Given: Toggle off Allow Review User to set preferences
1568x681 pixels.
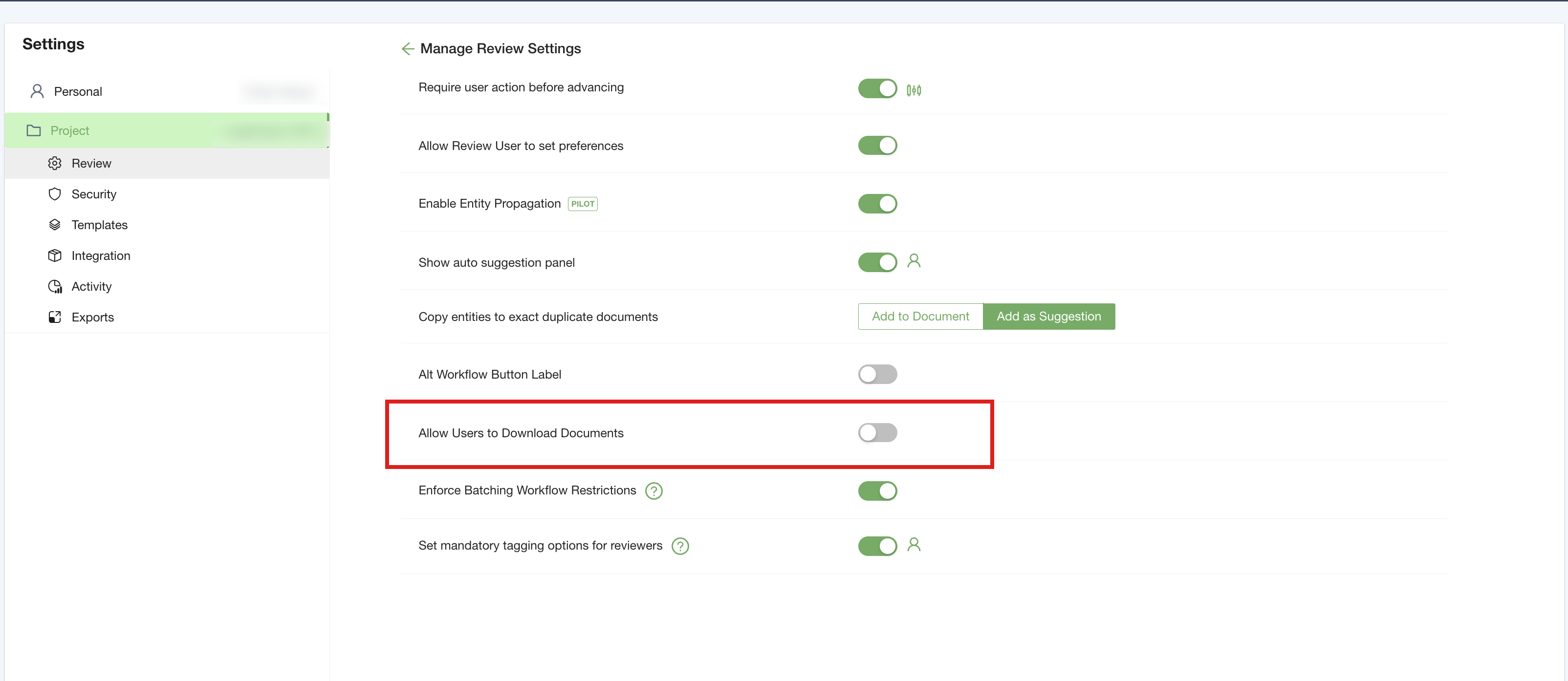Looking at the screenshot, I should (877, 146).
